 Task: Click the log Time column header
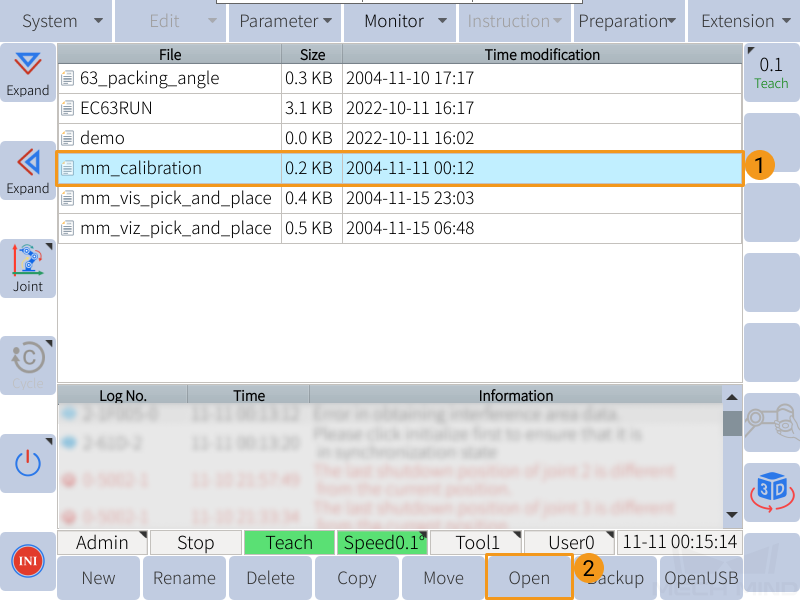click(249, 395)
